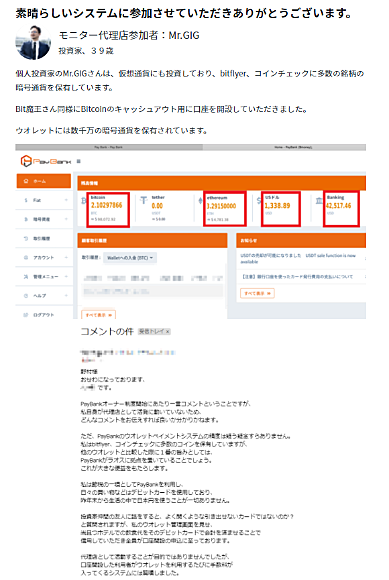The image size is (389, 580).
Task: Open the 取引履歴 sidebar item
Action: point(44,239)
